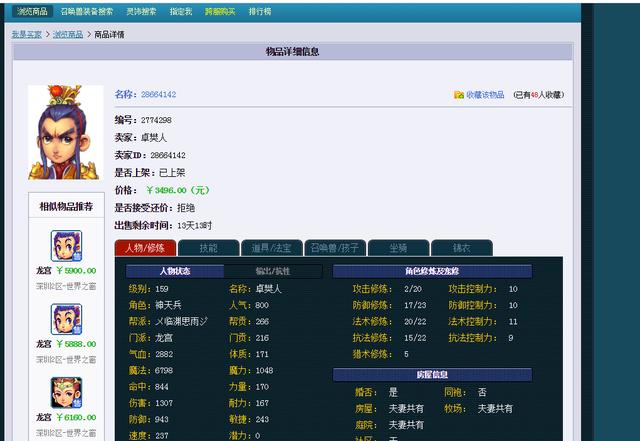Click the 房屋信息 section header
The width and height of the screenshot is (640, 441).
[432, 374]
